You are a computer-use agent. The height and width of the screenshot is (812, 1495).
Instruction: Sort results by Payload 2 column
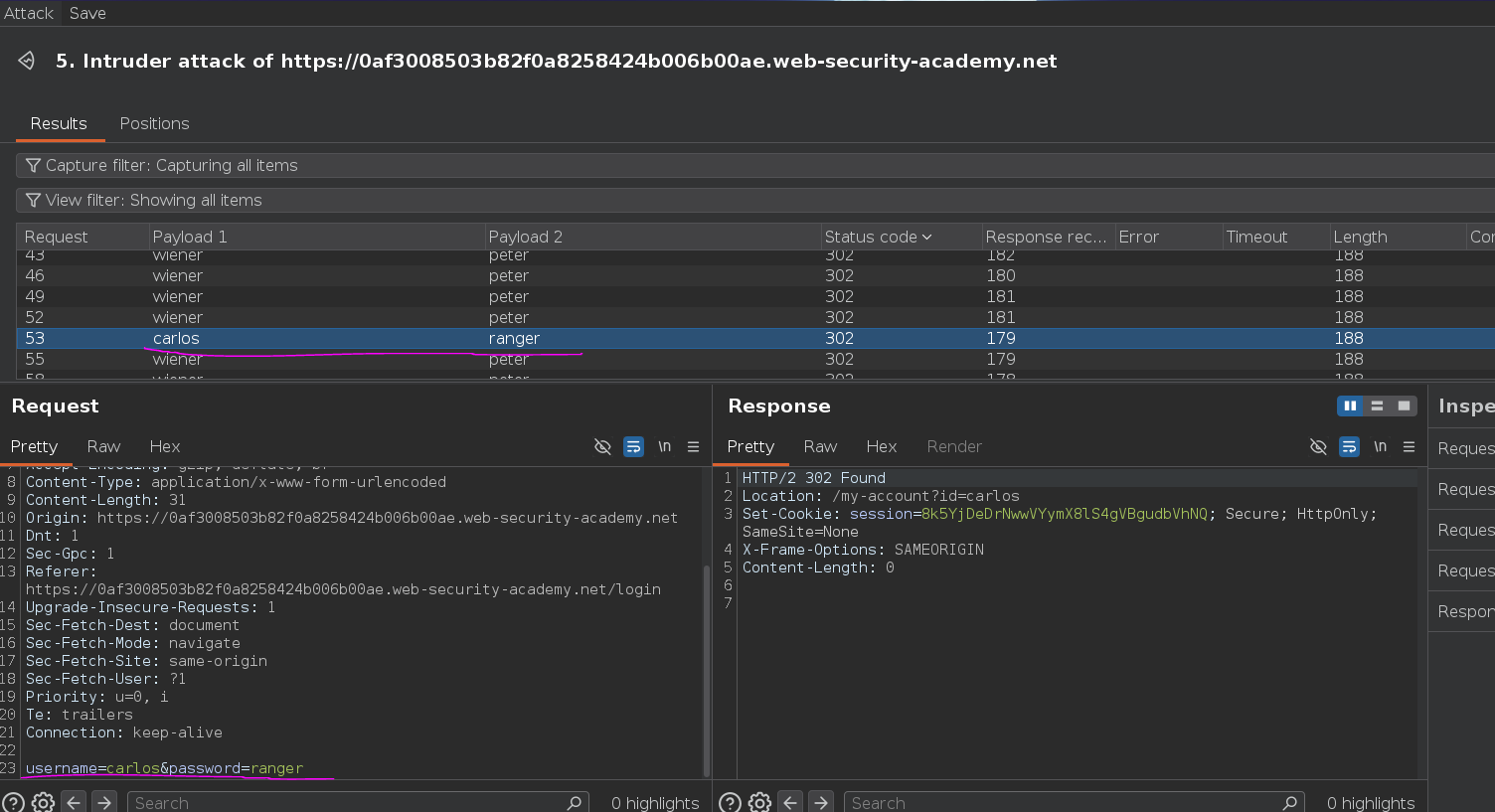pyautogui.click(x=653, y=237)
